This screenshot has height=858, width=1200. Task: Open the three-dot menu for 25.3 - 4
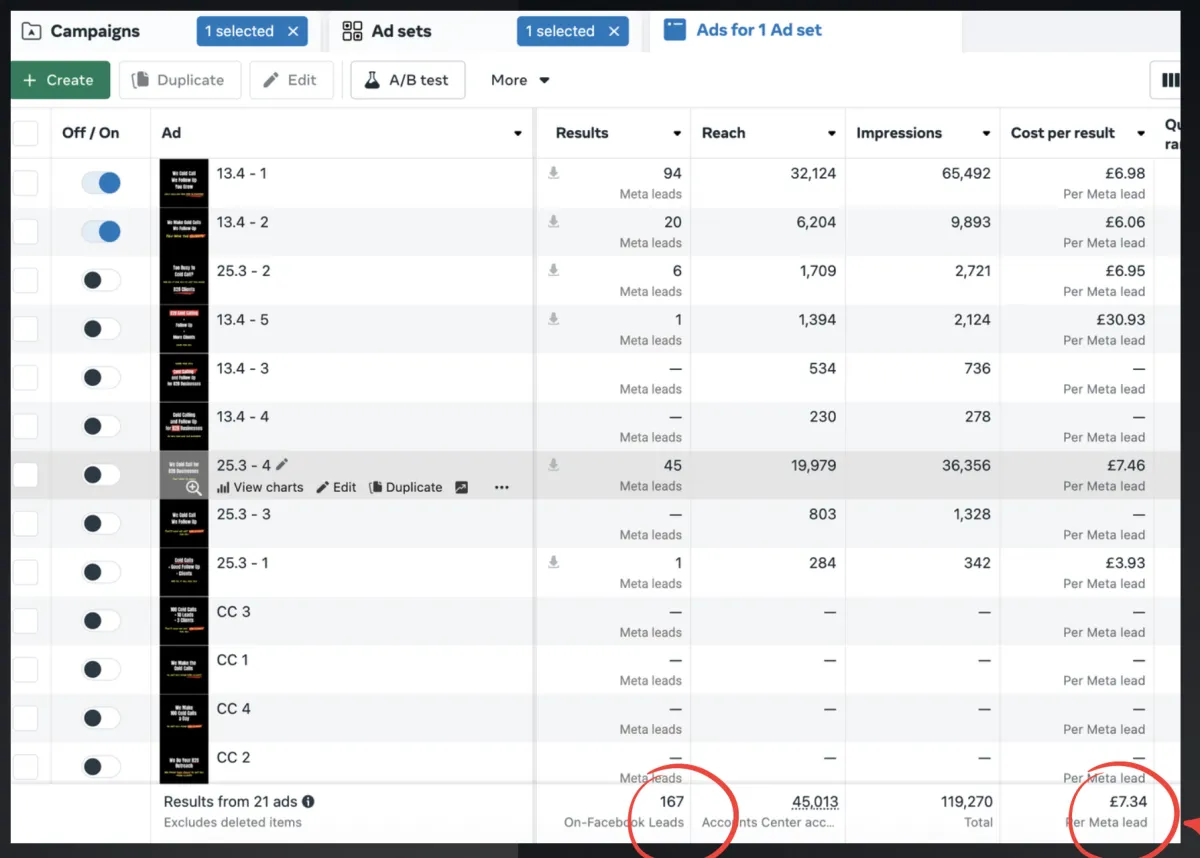point(502,487)
